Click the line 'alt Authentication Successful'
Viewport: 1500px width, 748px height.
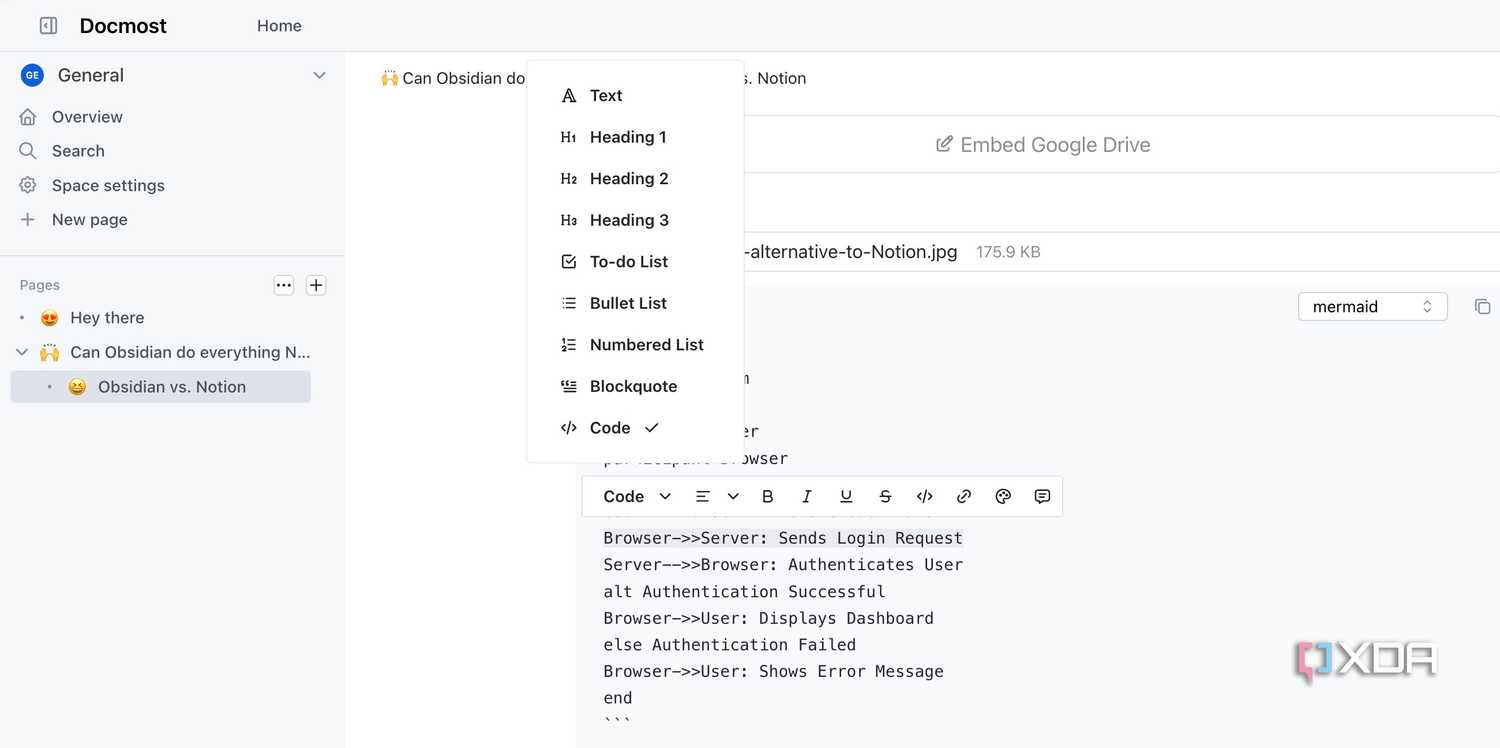[744, 592]
